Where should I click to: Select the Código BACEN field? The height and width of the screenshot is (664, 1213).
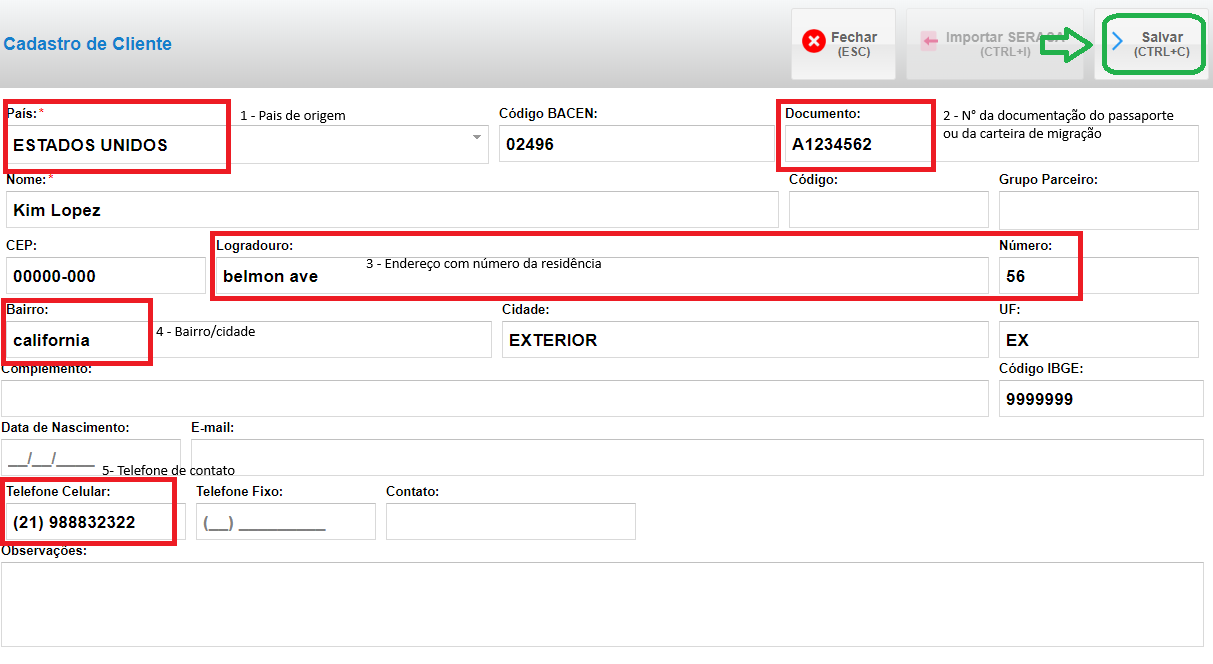click(636, 144)
